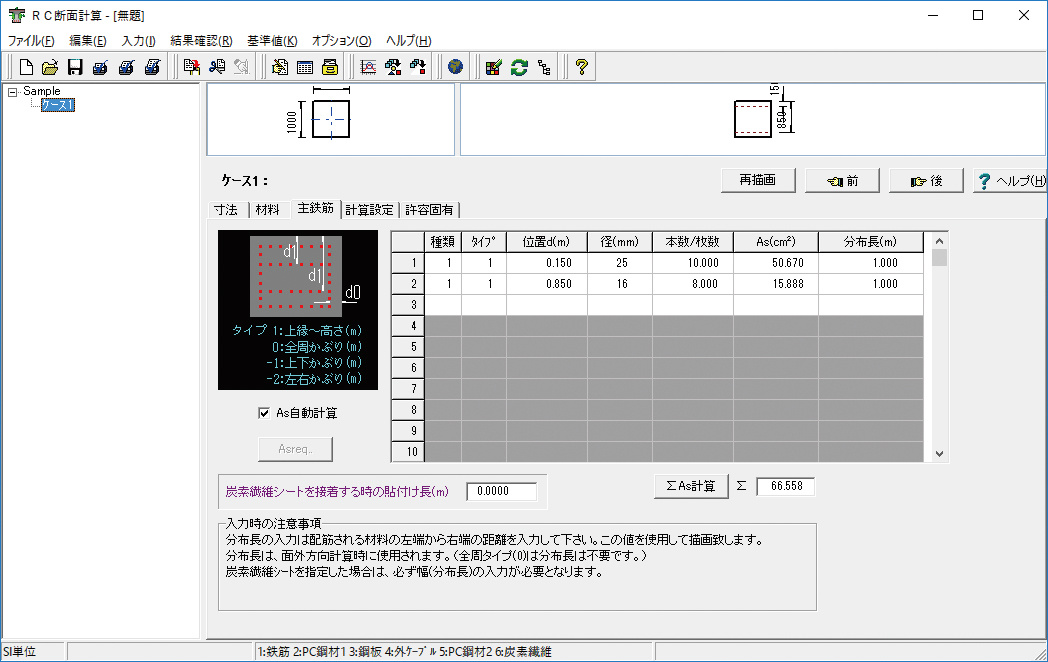This screenshot has width=1048, height=662.
Task: Click the tree structure toolbar icon
Action: click(x=544, y=68)
